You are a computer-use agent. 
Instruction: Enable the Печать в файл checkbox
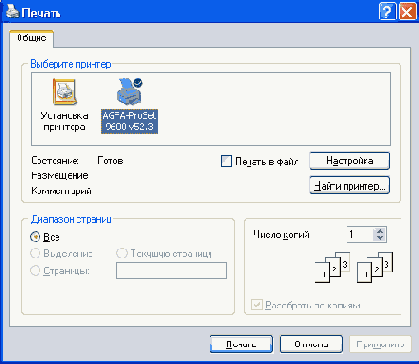coord(226,161)
